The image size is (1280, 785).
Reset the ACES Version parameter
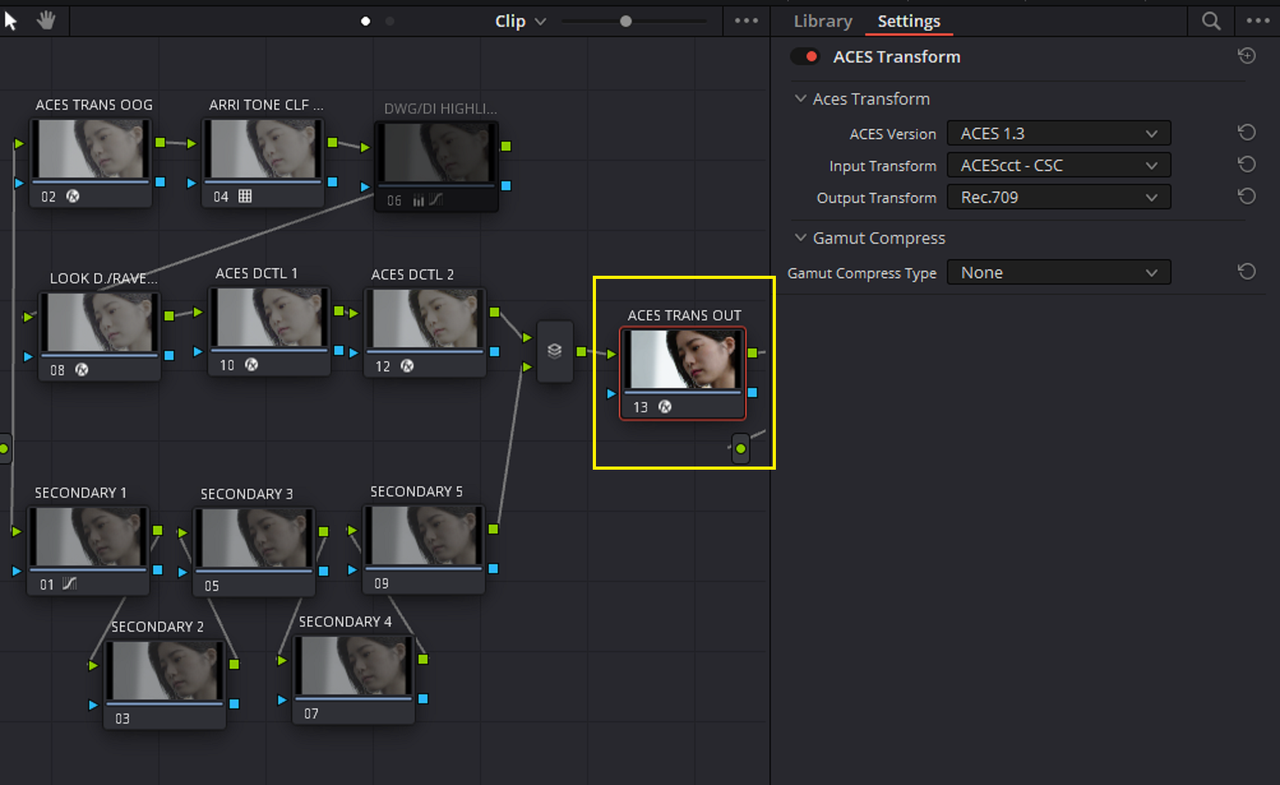click(x=1246, y=133)
